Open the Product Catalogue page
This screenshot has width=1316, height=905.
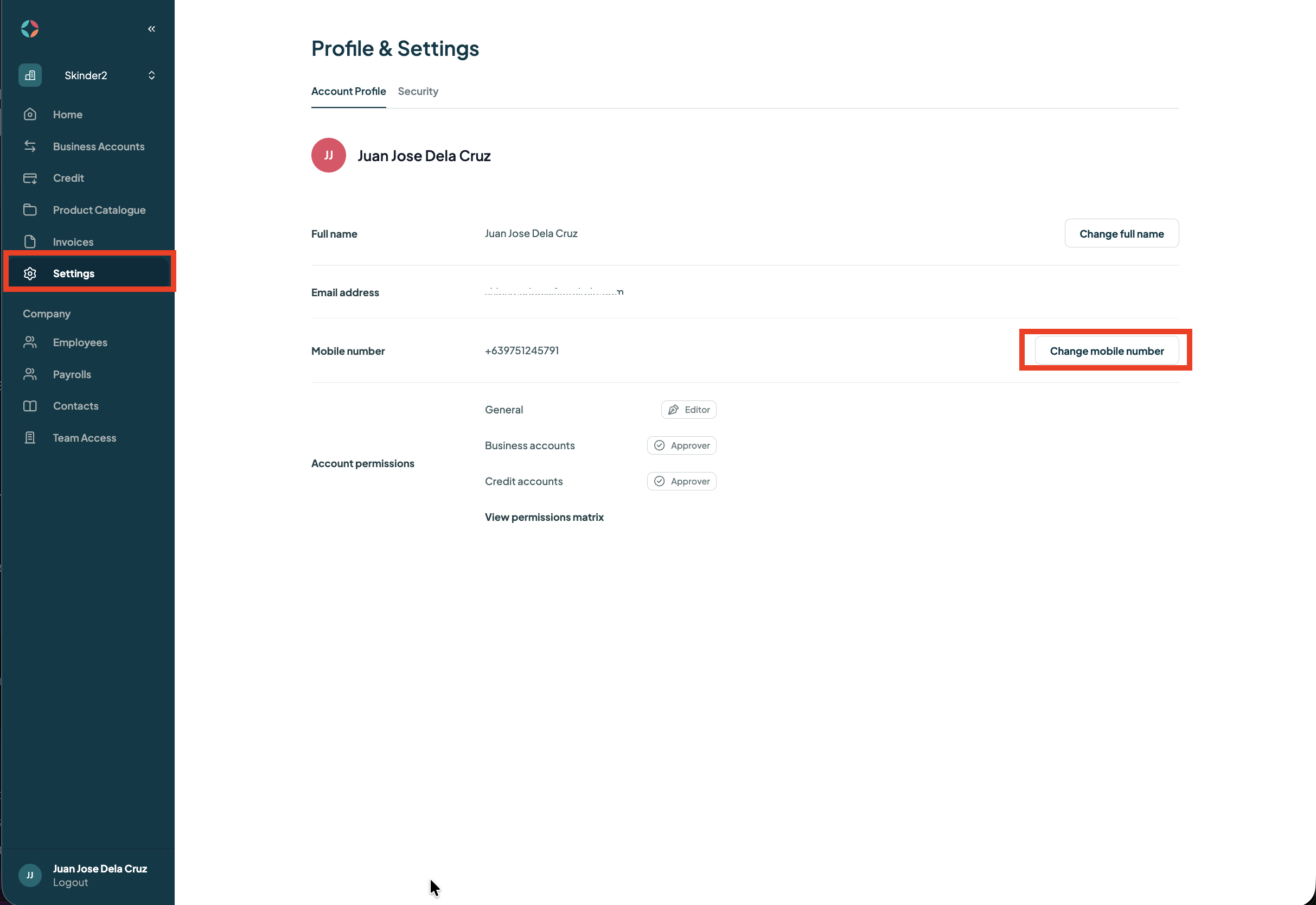pyautogui.click(x=88, y=210)
